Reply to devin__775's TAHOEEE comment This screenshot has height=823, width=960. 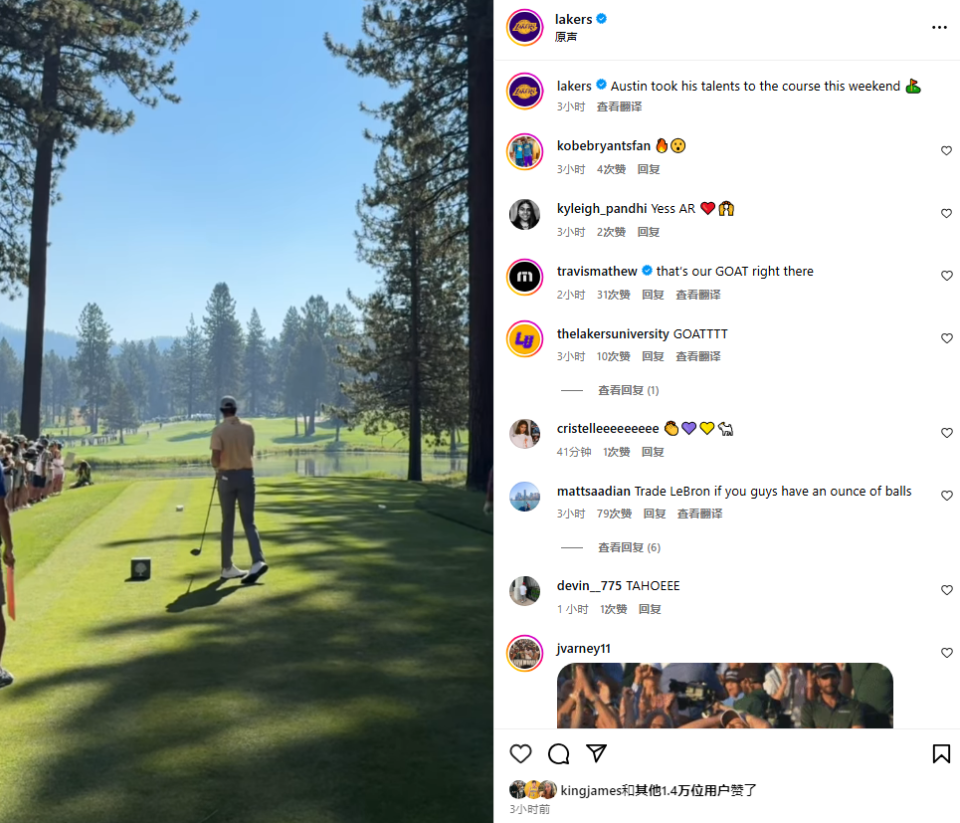[x=650, y=609]
